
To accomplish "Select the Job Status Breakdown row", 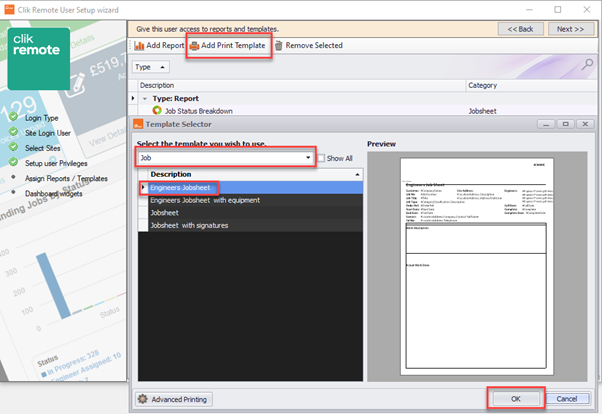I will coord(363,111).
